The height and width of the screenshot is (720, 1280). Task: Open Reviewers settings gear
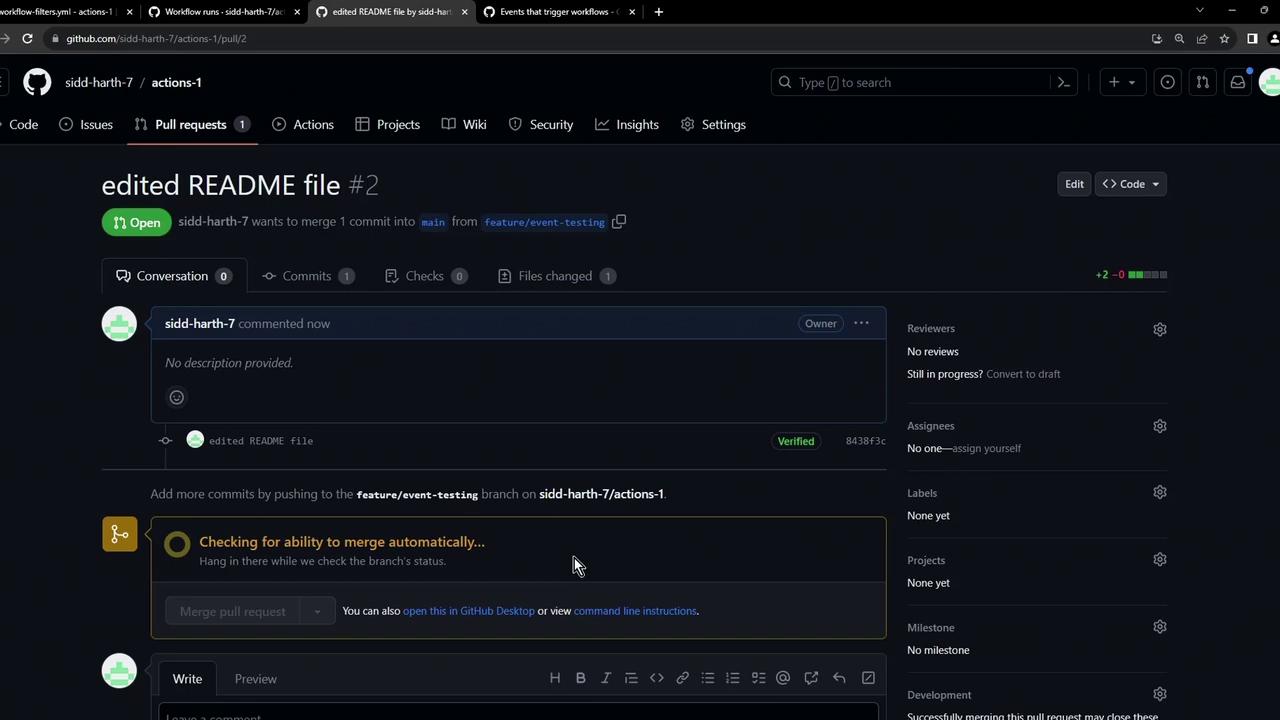[1160, 329]
